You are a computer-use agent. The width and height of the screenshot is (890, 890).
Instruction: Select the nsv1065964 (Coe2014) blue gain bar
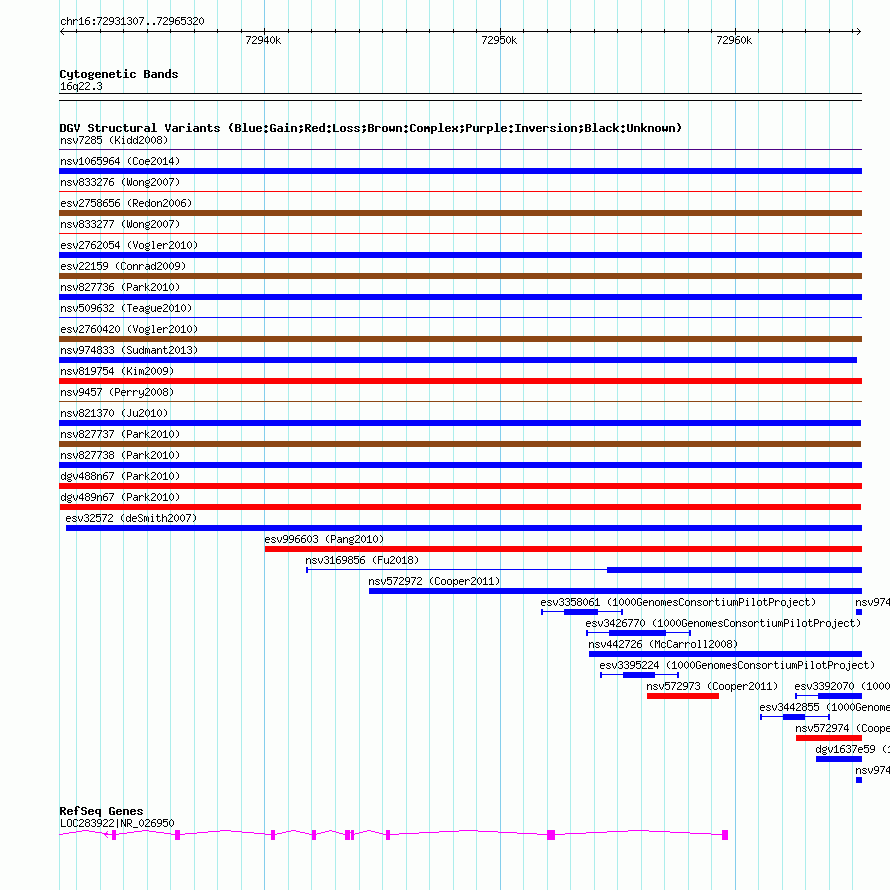coord(460,171)
